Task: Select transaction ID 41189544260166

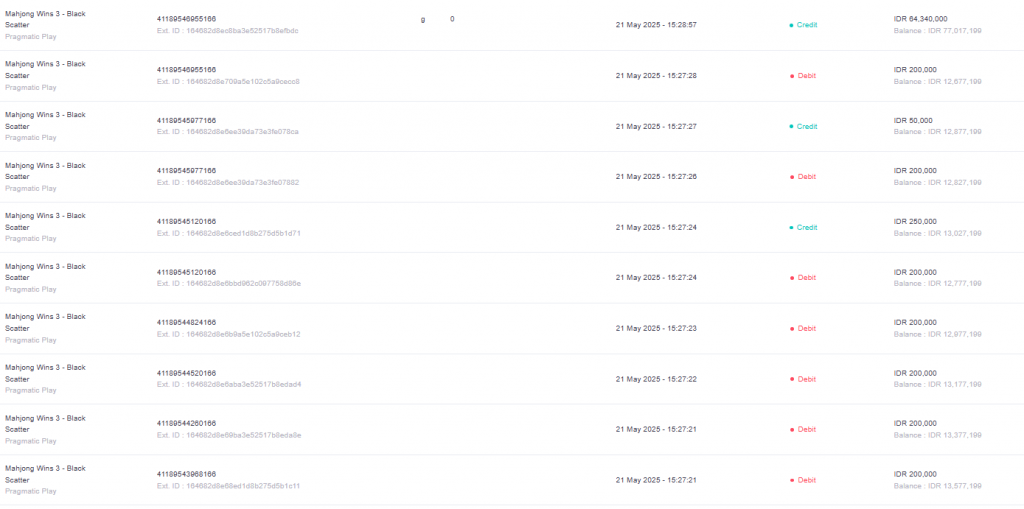Action: [x=186, y=423]
